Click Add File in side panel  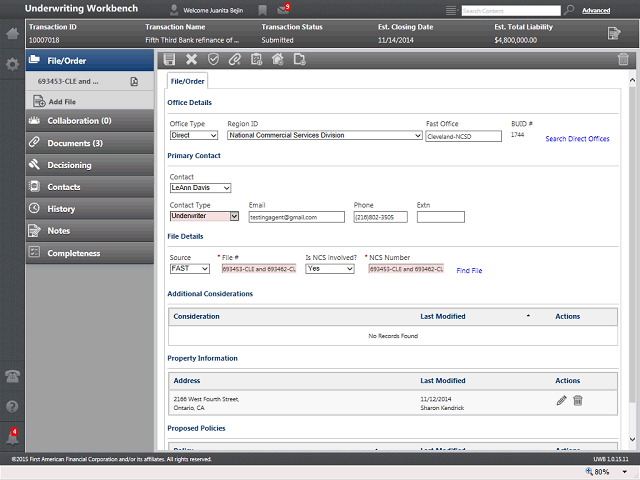62,102
